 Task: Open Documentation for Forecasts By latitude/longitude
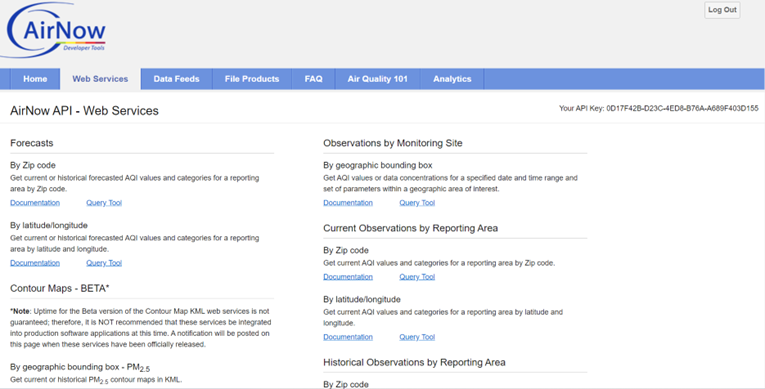tap(35, 263)
